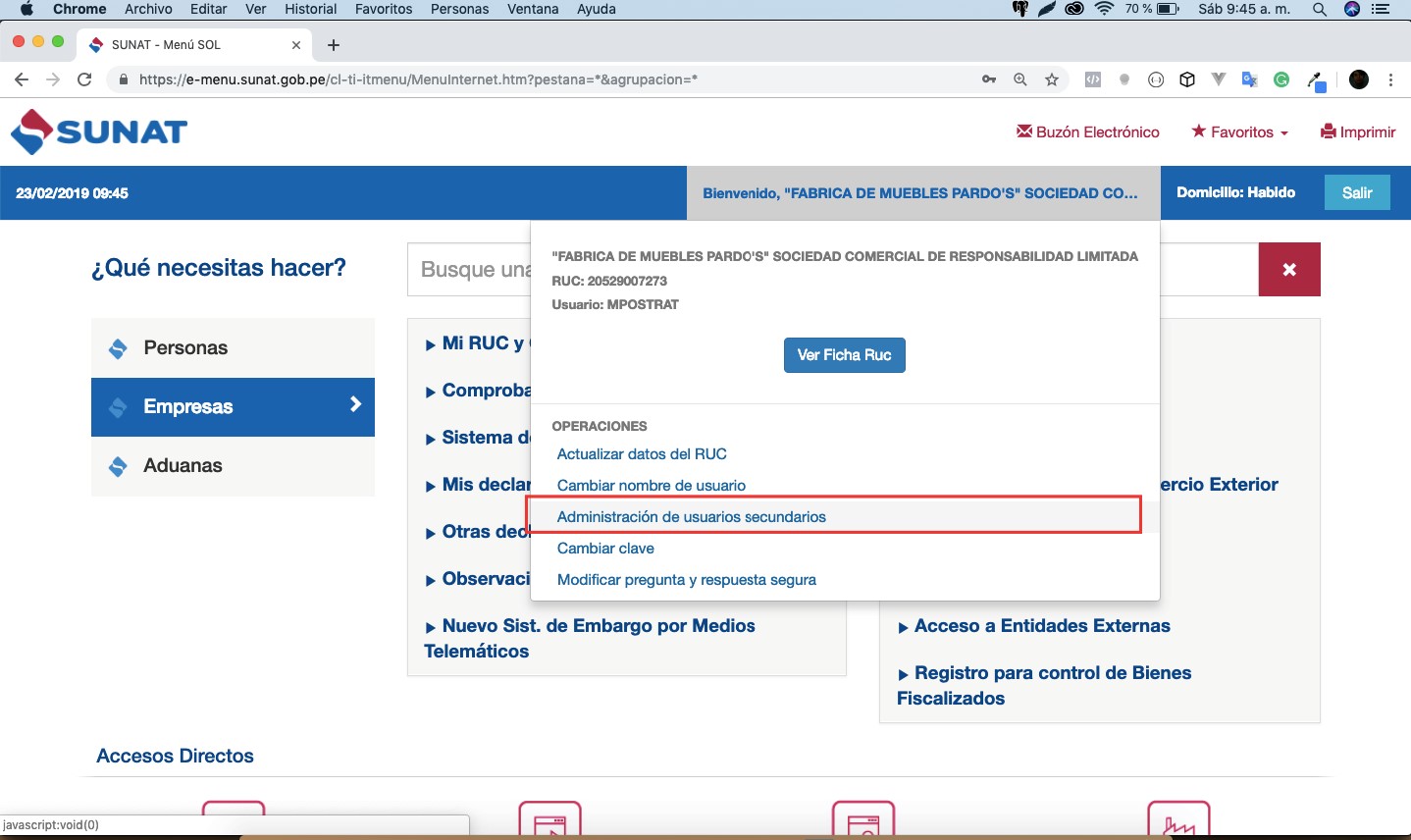1411x840 pixels.
Task: Go back with browser back arrow
Action: coord(22,80)
